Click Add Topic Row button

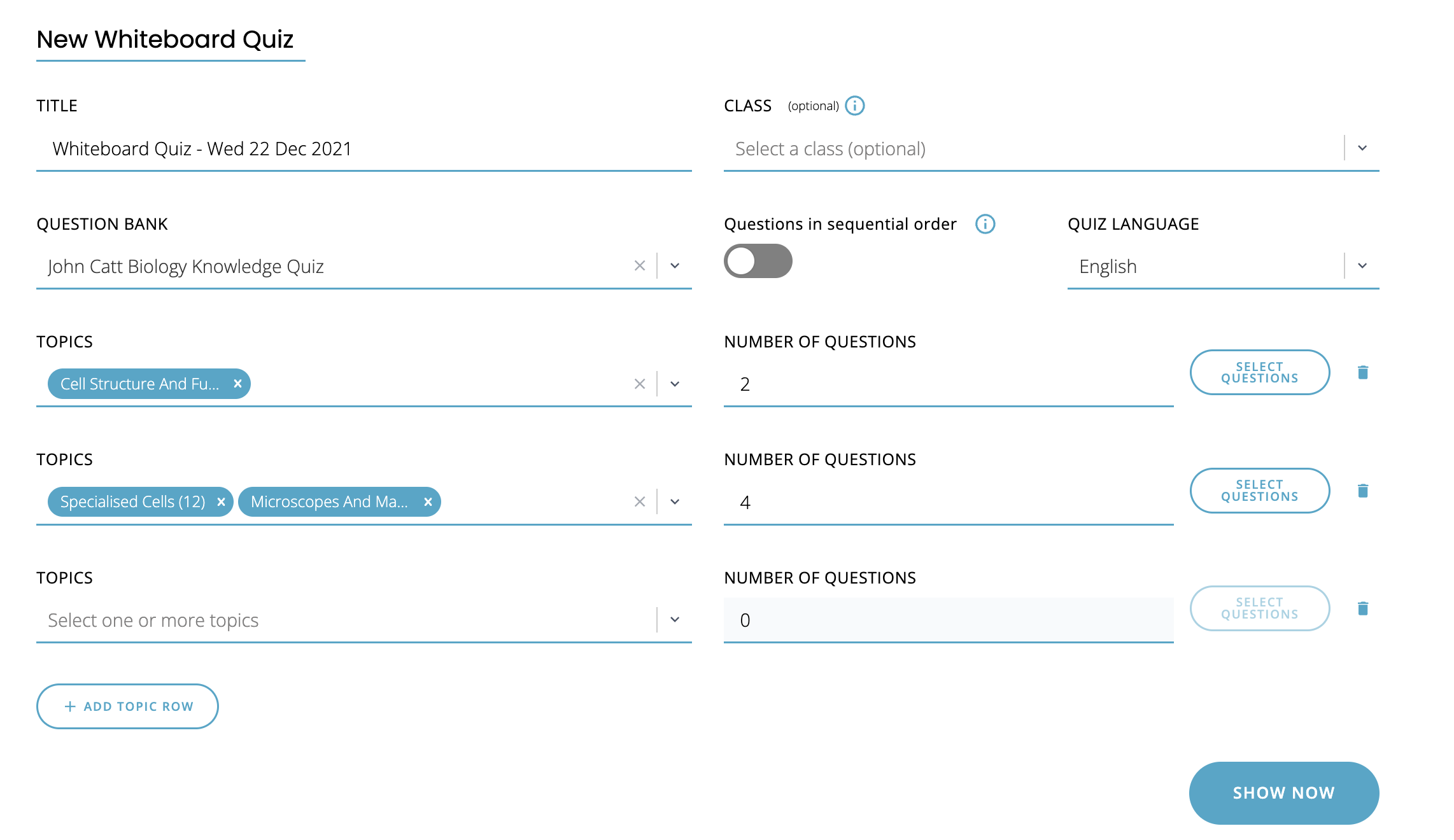click(x=127, y=706)
